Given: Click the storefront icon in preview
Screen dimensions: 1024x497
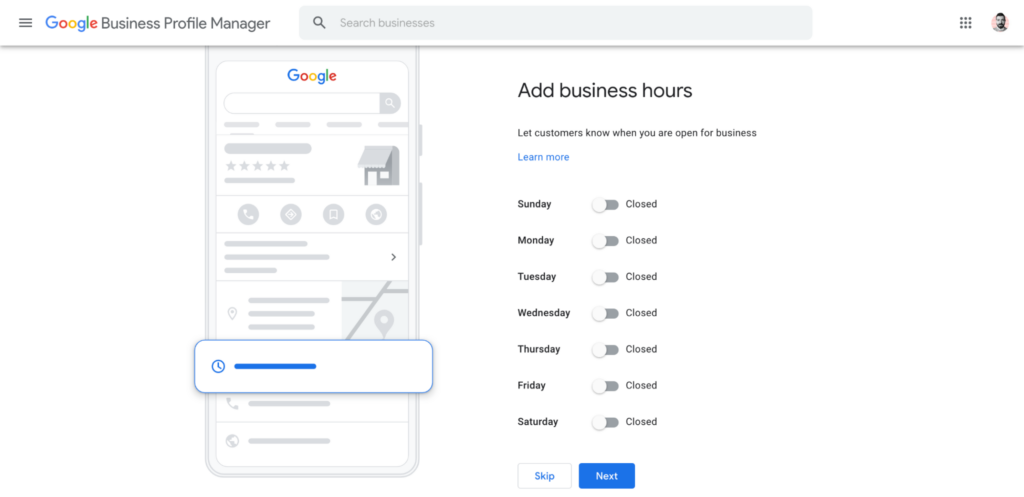Looking at the screenshot, I should click(x=379, y=166).
